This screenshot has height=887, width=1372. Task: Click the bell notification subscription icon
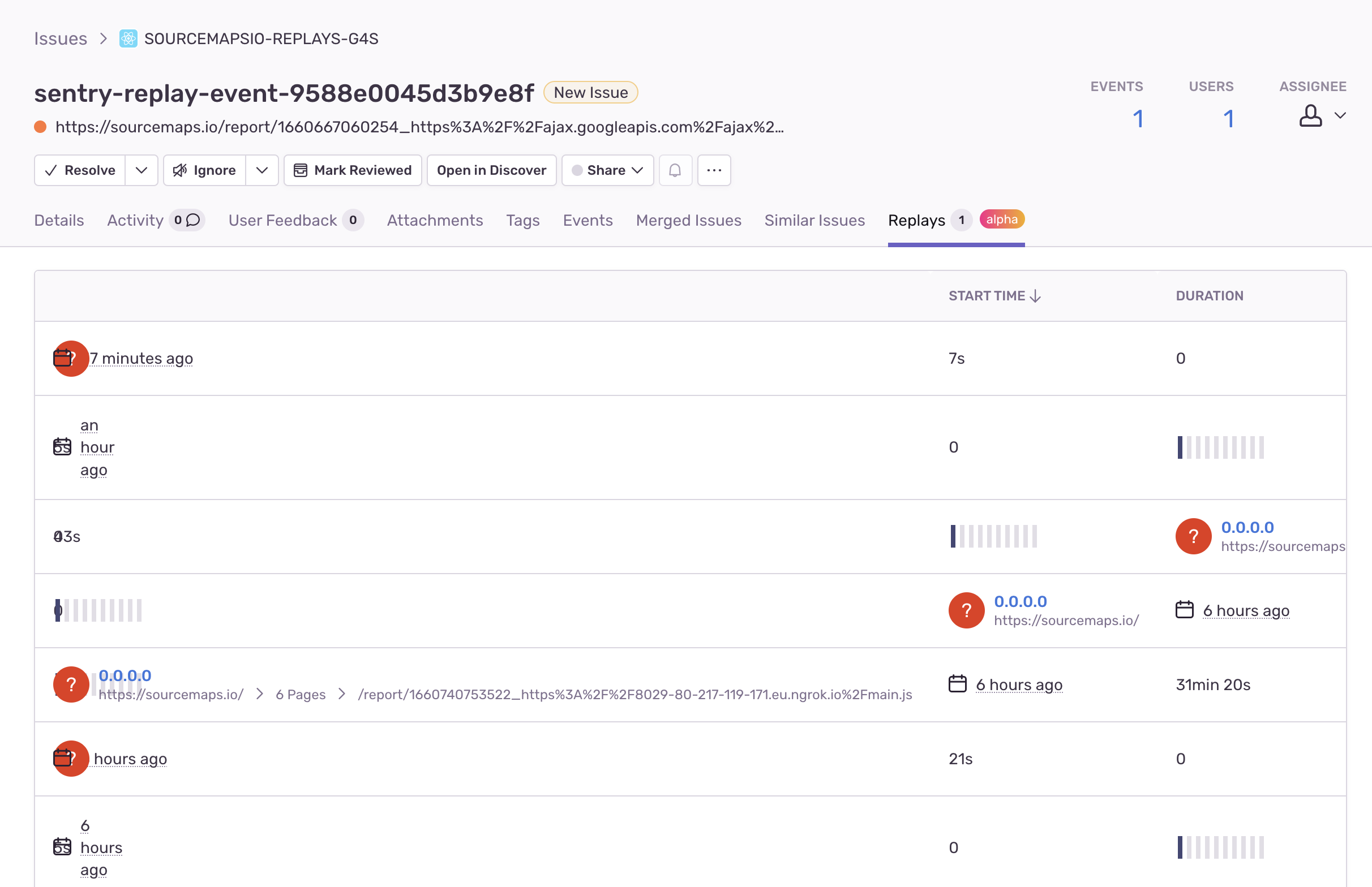click(x=675, y=170)
